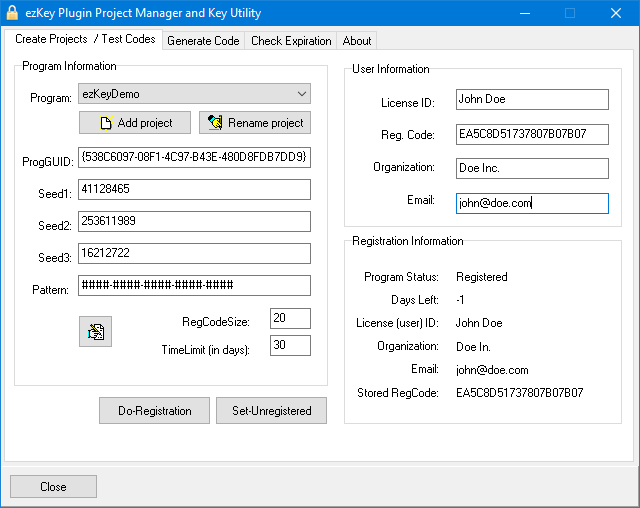Click the Program Status value Registered
640x508 pixels.
tap(482, 277)
